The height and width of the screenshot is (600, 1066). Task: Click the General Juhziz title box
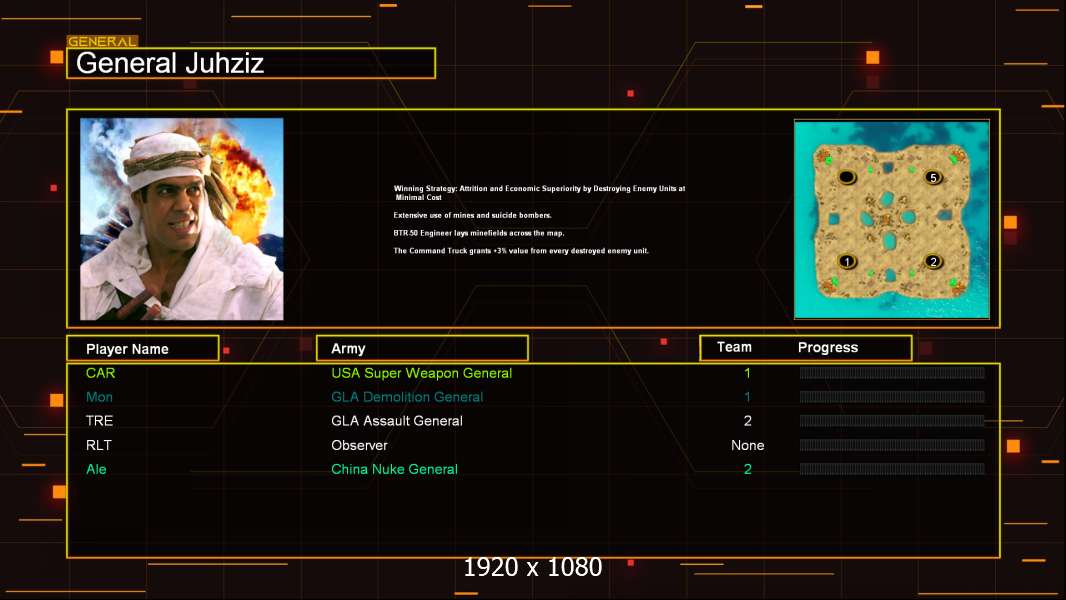(251, 63)
